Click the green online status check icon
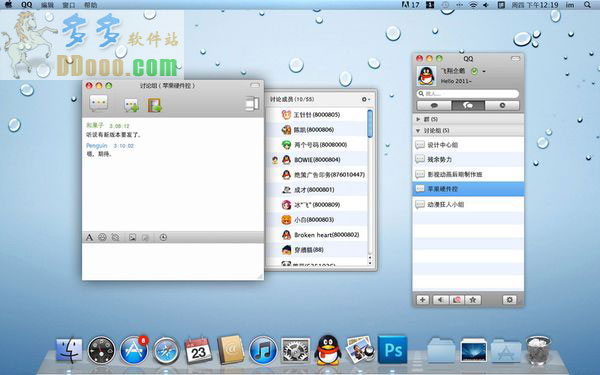Viewport: 600px width, 375px height. (x=474, y=71)
